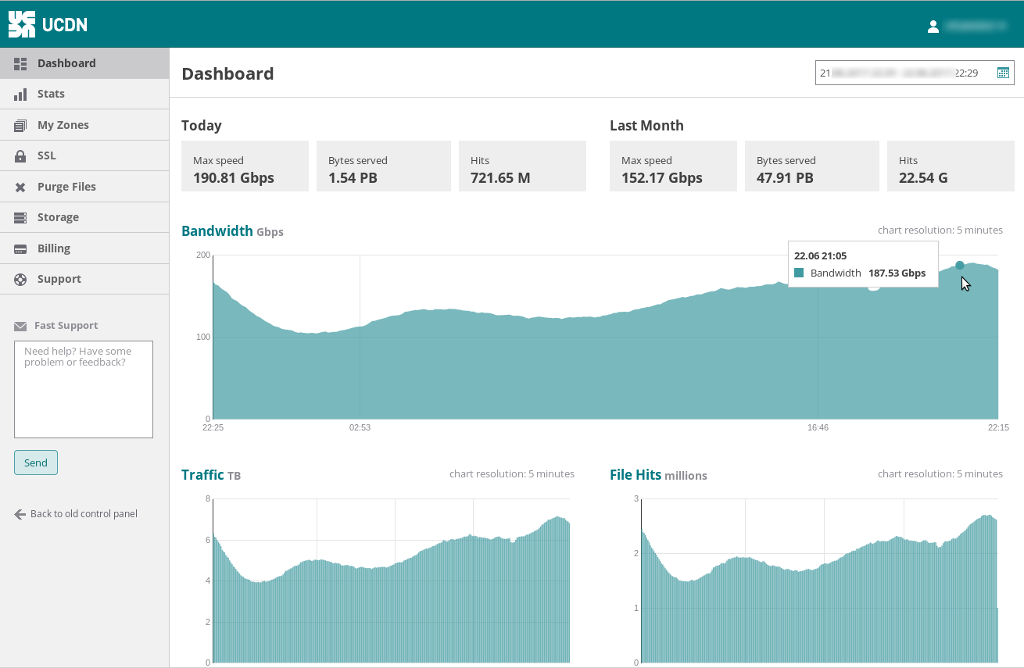Focus the Fast Support message textbox
1024x668 pixels.
[83, 389]
